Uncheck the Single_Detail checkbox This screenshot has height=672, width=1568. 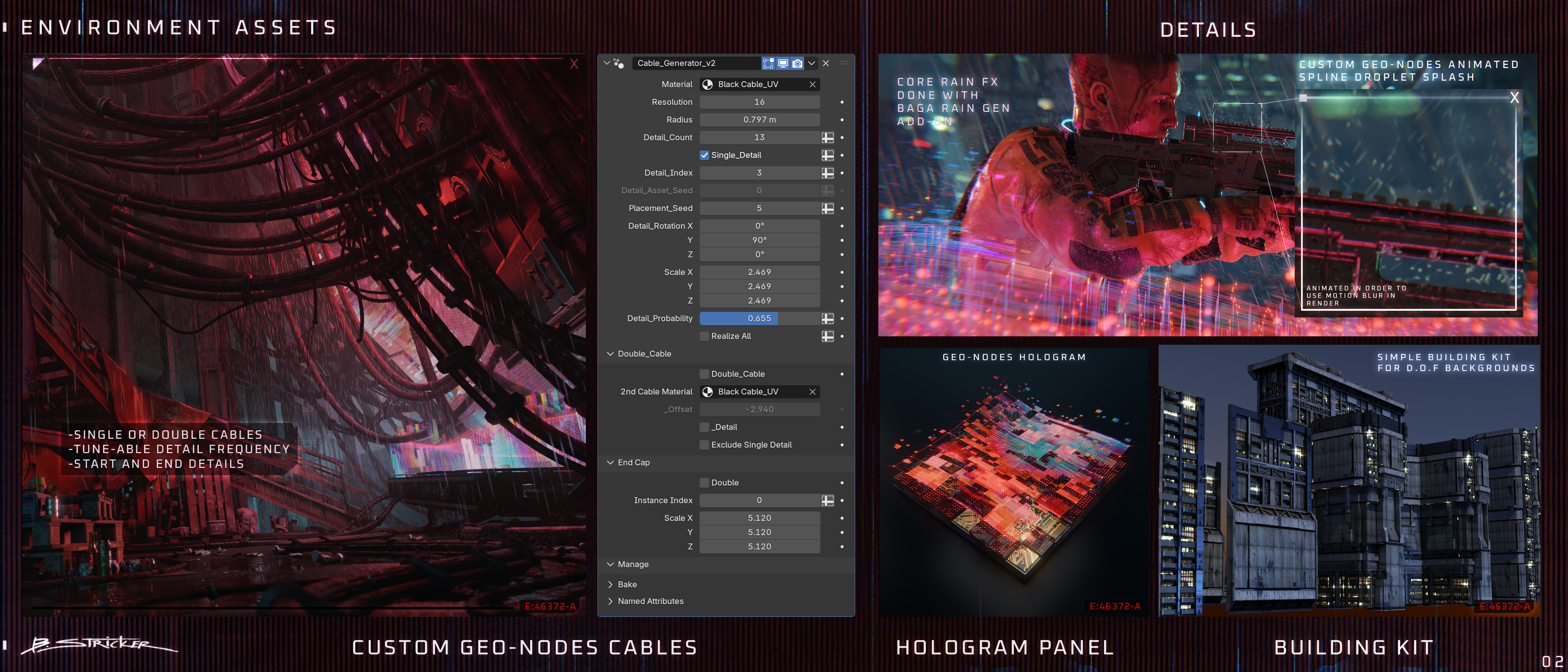pyautogui.click(x=704, y=155)
